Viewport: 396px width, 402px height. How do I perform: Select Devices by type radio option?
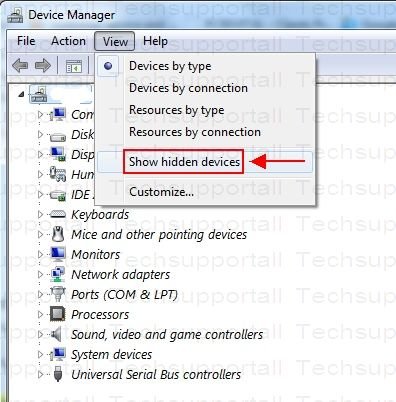[170, 66]
